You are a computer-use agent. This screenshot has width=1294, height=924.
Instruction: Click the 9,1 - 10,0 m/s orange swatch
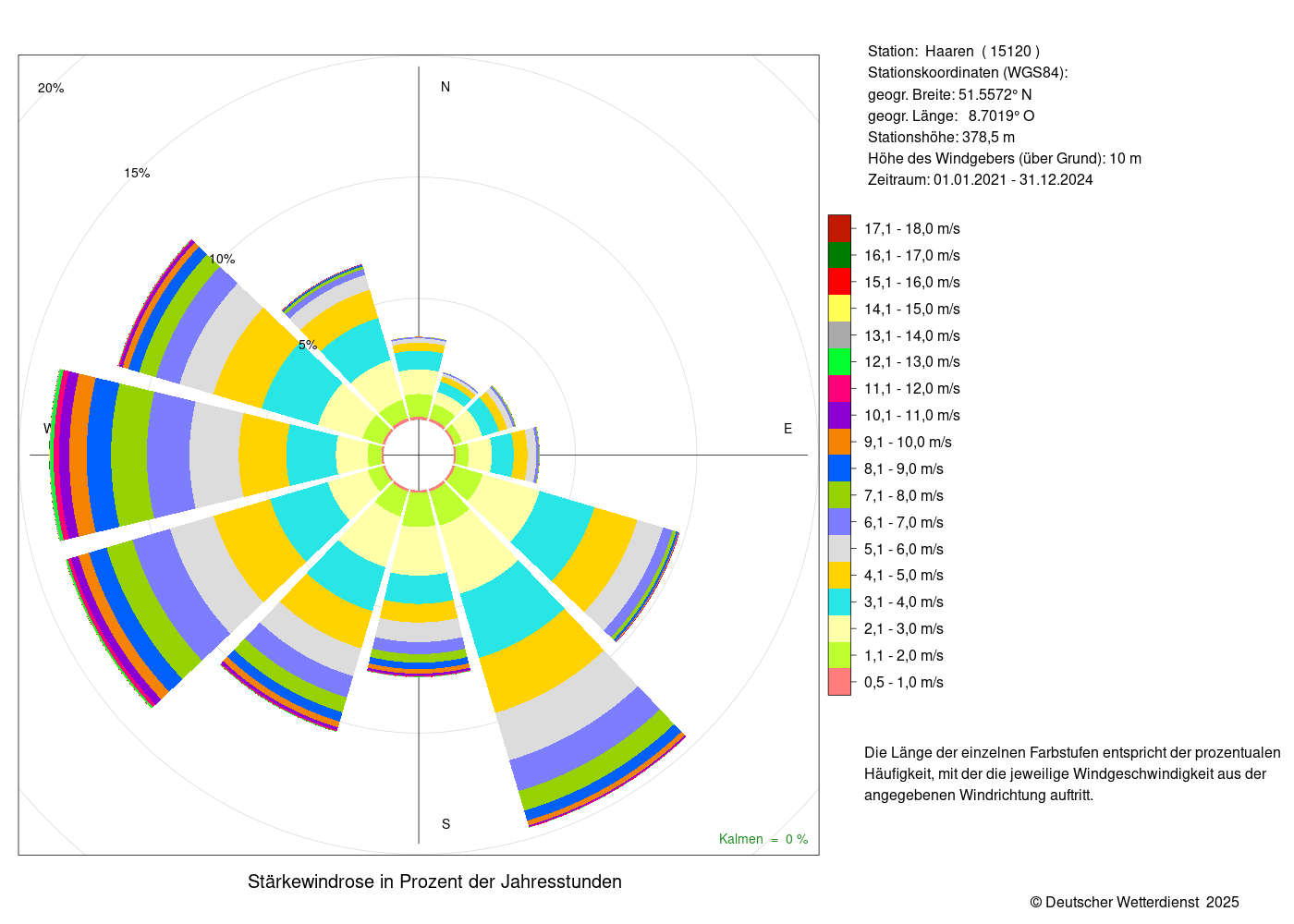(839, 442)
